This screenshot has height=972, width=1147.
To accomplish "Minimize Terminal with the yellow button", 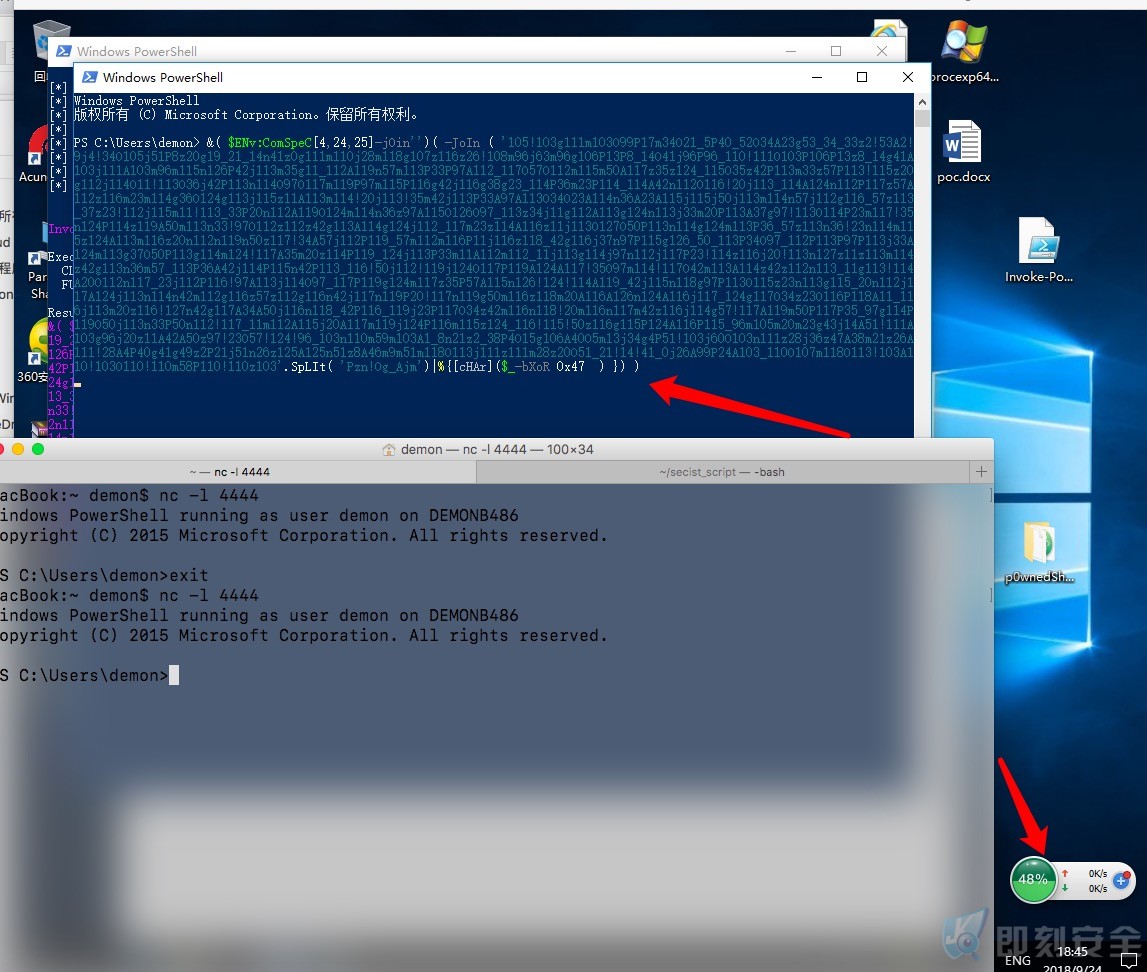I will point(18,449).
